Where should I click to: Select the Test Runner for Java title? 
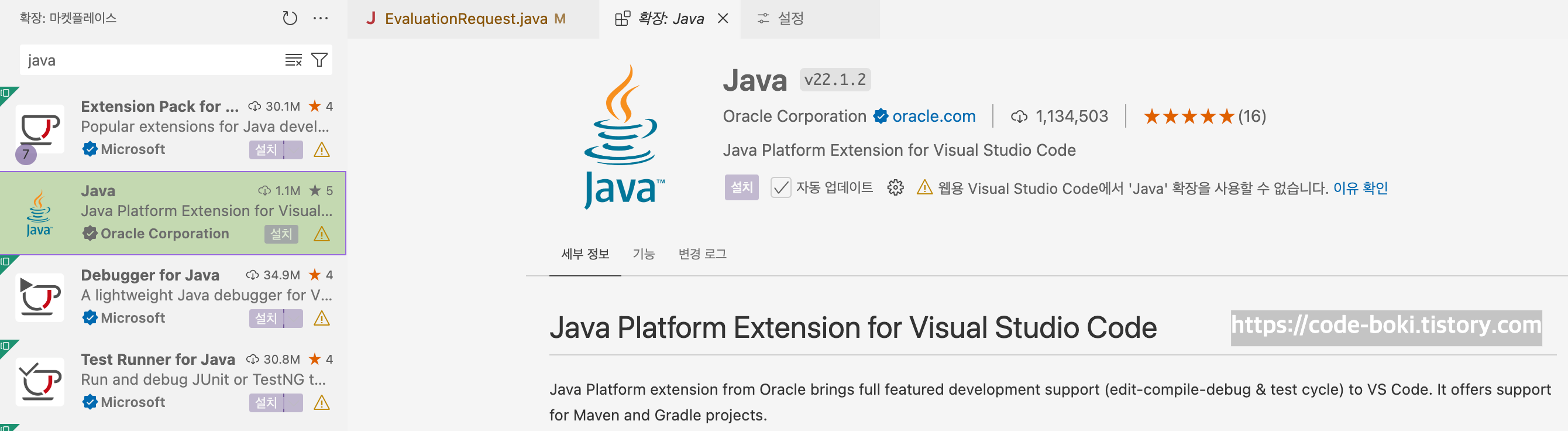(157, 359)
